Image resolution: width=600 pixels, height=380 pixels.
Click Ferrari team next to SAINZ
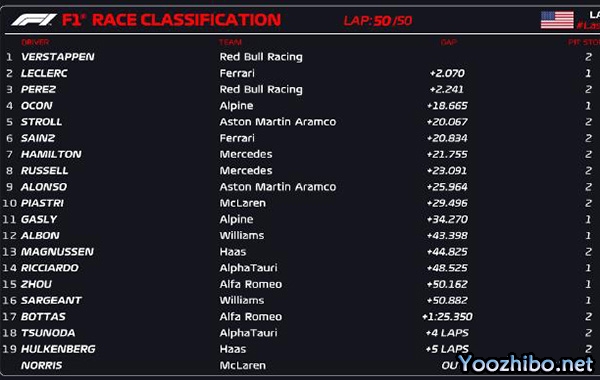[237, 138]
